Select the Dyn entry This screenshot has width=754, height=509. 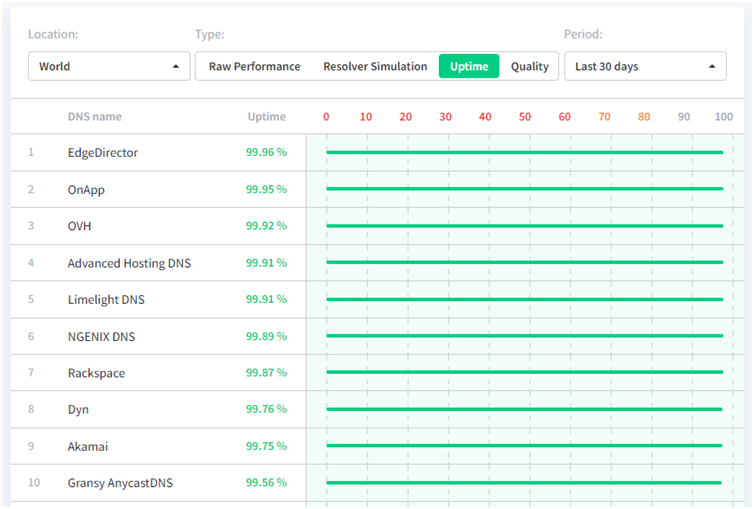[x=78, y=410]
